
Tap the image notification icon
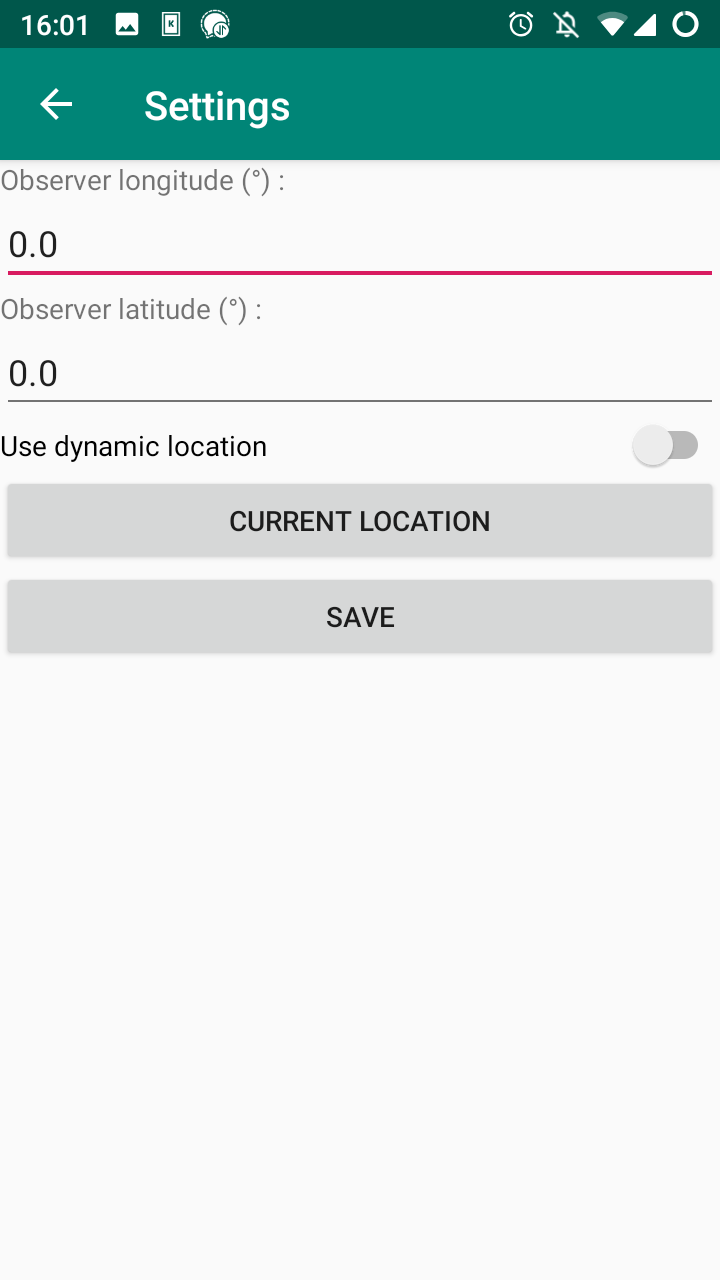point(127,24)
